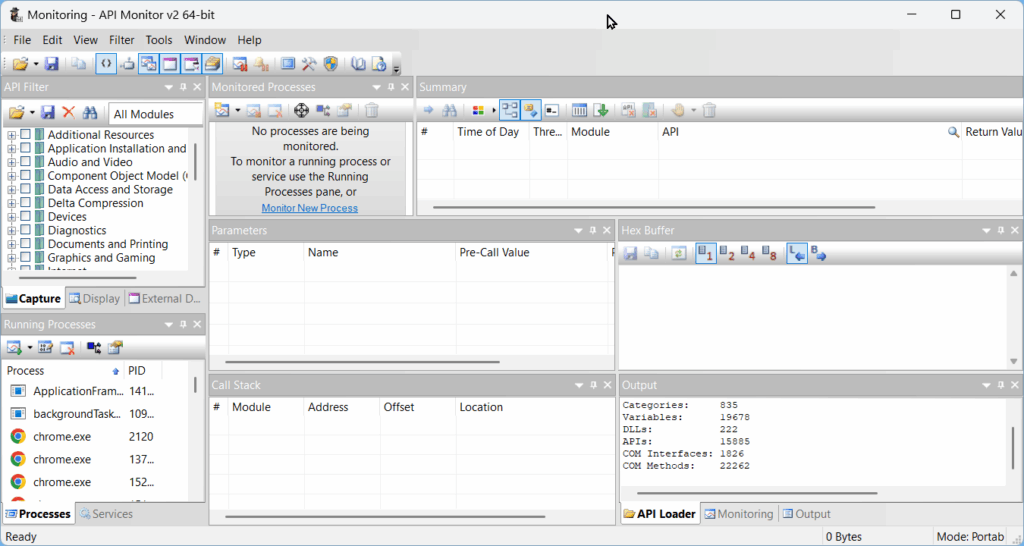
Task: Open the Tools menu
Action: tap(159, 40)
